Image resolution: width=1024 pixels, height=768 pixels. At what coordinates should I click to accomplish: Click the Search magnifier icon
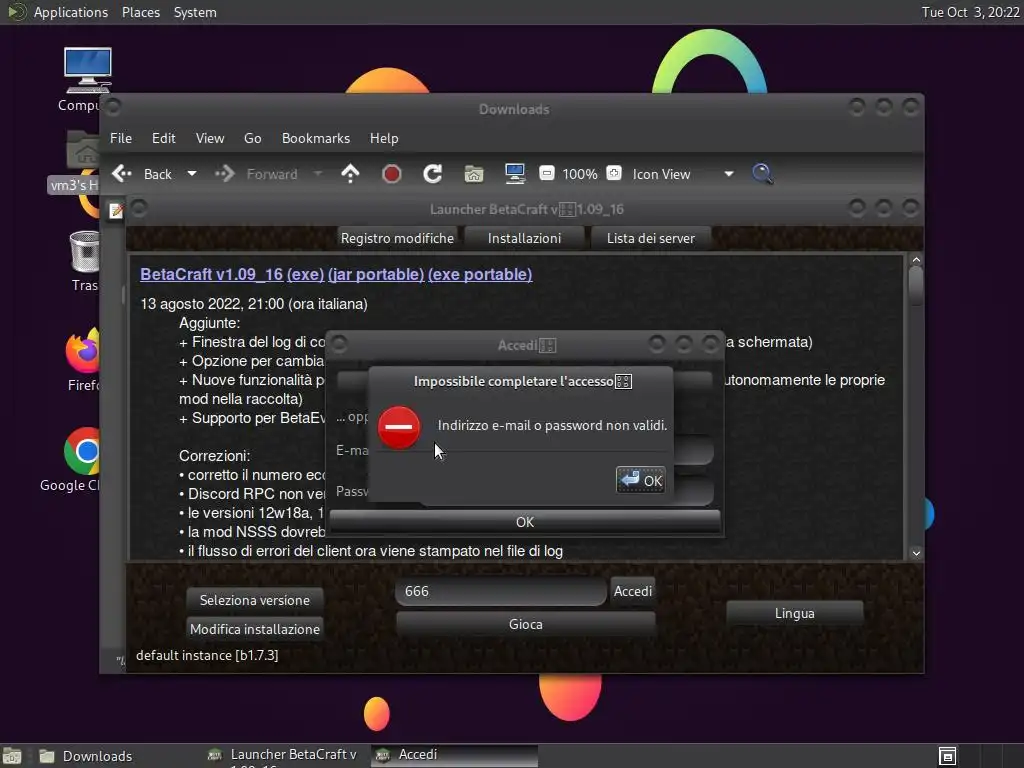point(762,174)
